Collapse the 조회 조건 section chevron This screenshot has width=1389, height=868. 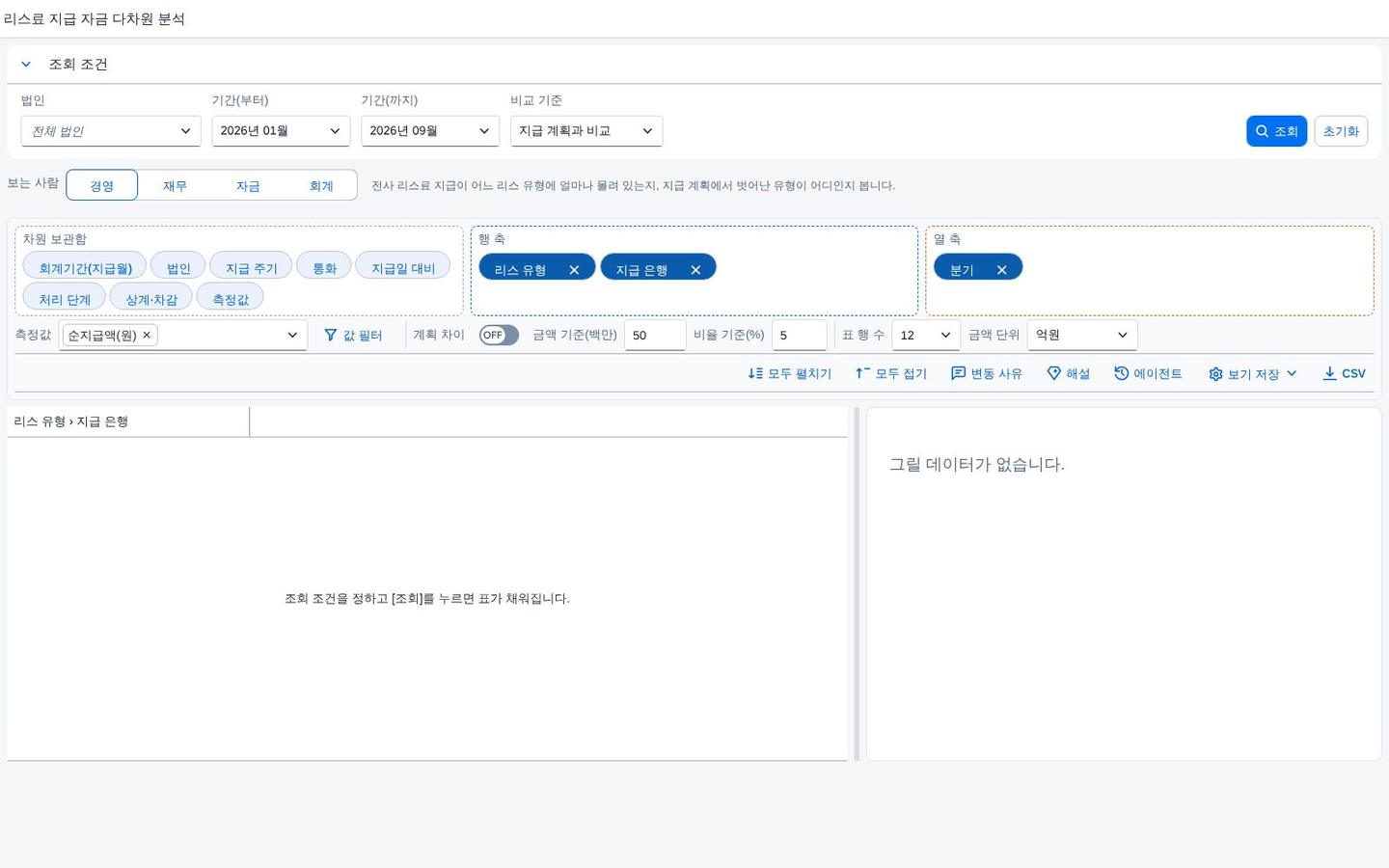coord(26,65)
